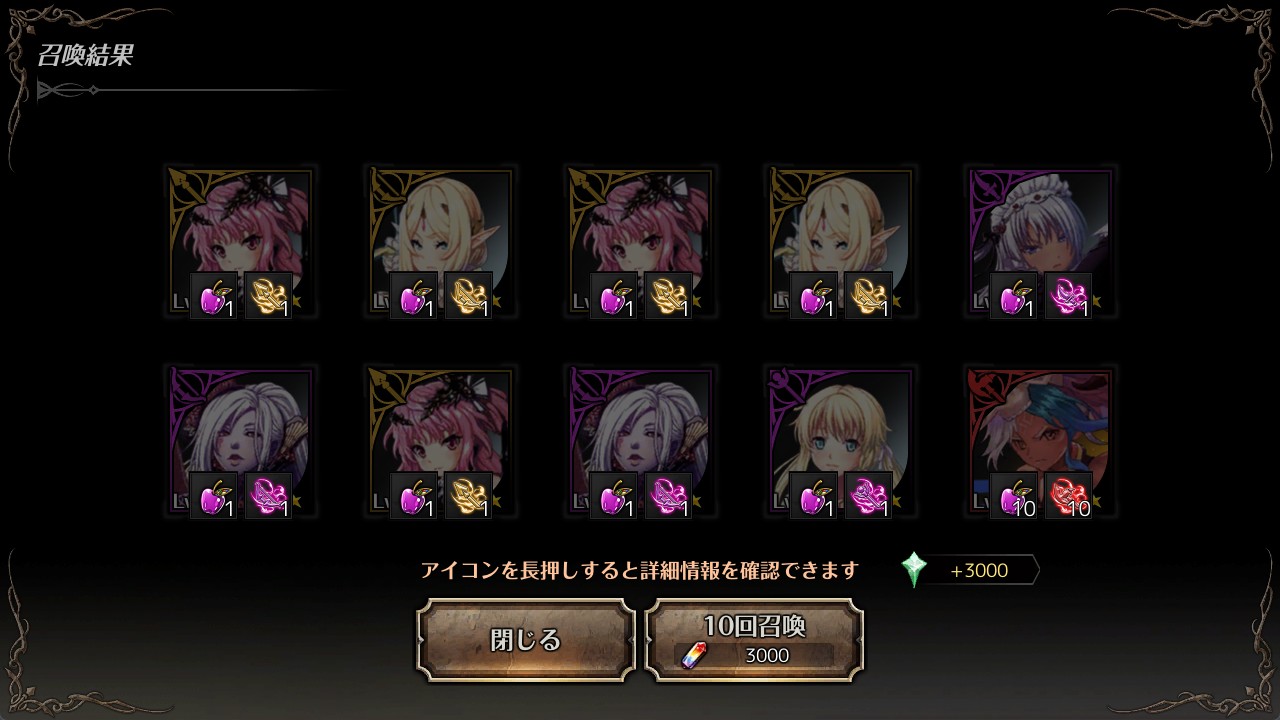Click the 閉じる close button

click(526, 640)
